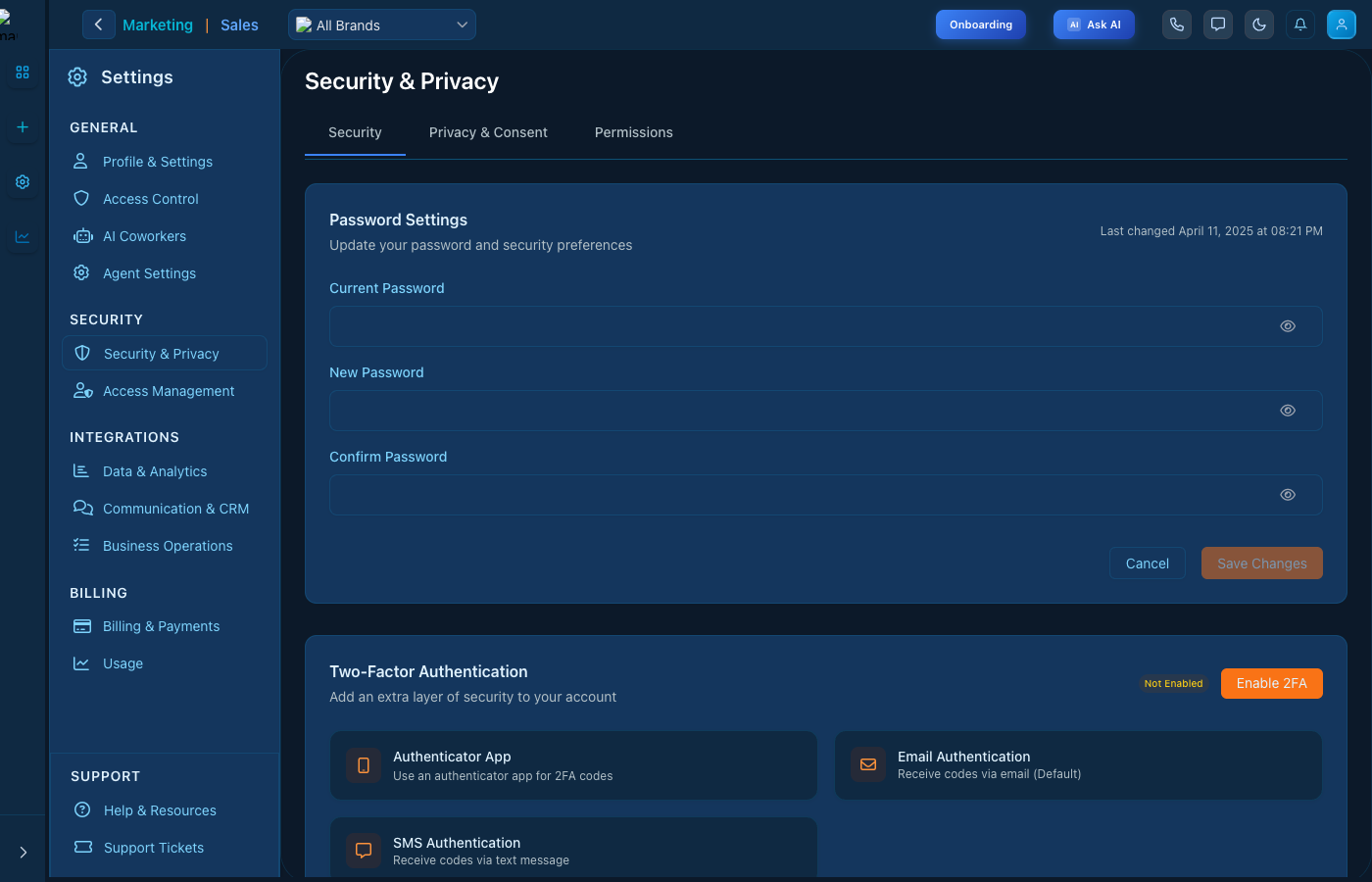Click the back chevron next to Marketing
Image resolution: width=1372 pixels, height=882 pixels.
[98, 24]
